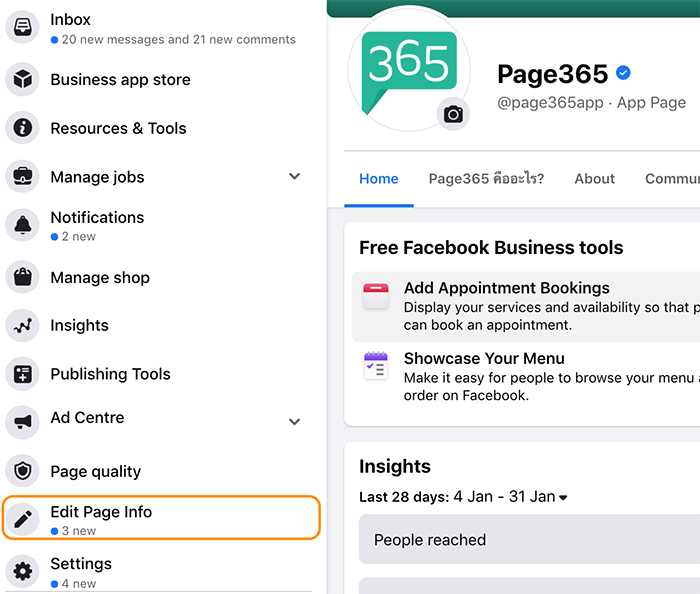Viewport: 700px width, 594px height.
Task: Click the Manage shop bag icon
Action: click(22, 277)
